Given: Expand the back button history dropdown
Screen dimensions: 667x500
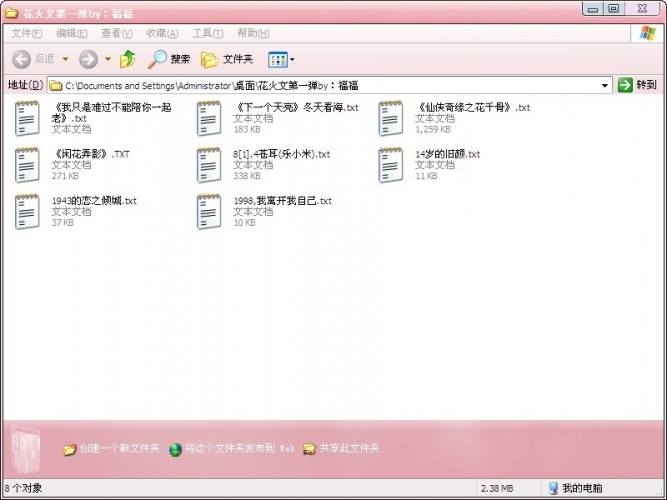Looking at the screenshot, I should 65,59.
